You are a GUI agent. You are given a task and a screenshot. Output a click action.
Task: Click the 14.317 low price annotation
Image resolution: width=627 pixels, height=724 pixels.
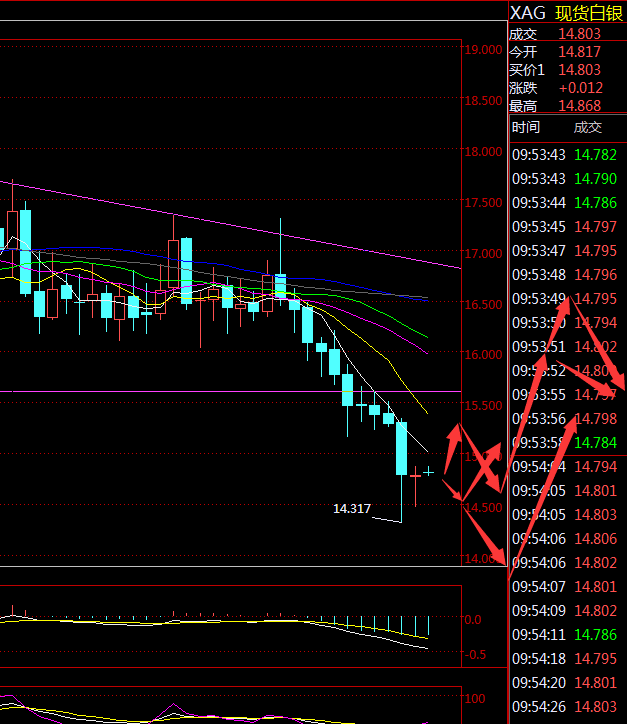pyautogui.click(x=352, y=508)
